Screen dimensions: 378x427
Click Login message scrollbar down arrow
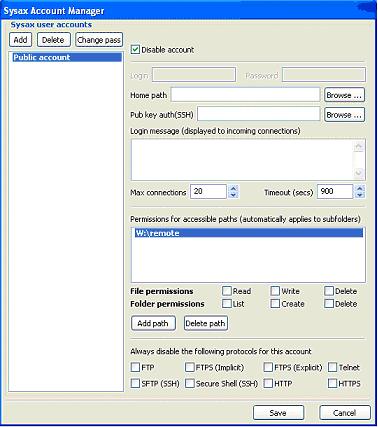pyautogui.click(x=359, y=173)
